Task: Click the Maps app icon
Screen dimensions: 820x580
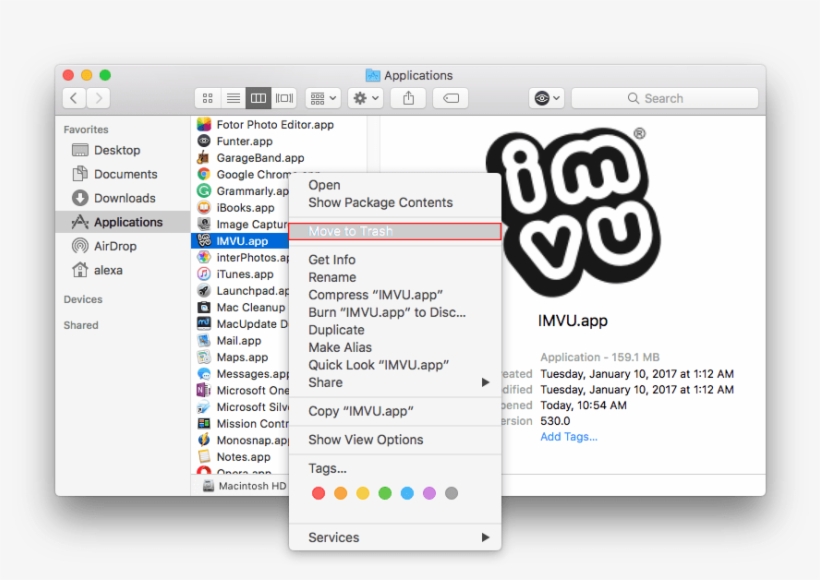Action: (204, 357)
